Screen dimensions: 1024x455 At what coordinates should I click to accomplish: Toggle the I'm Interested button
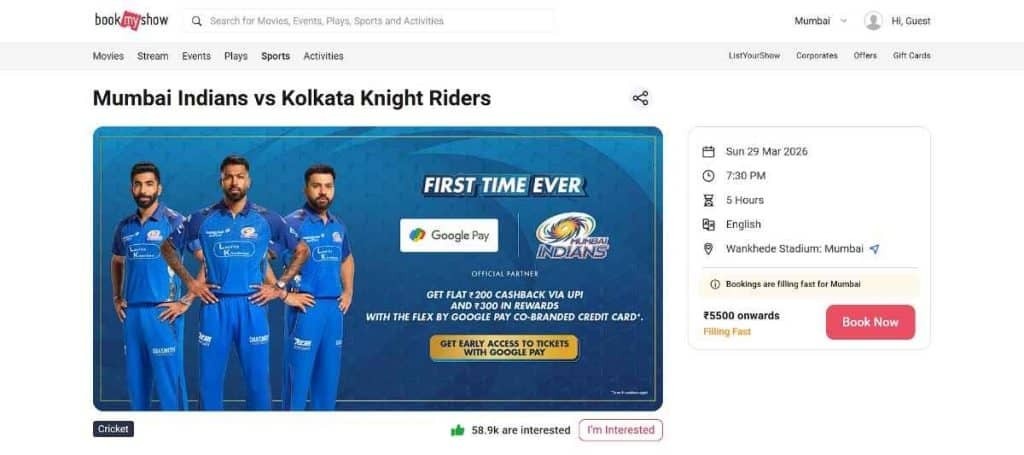620,430
